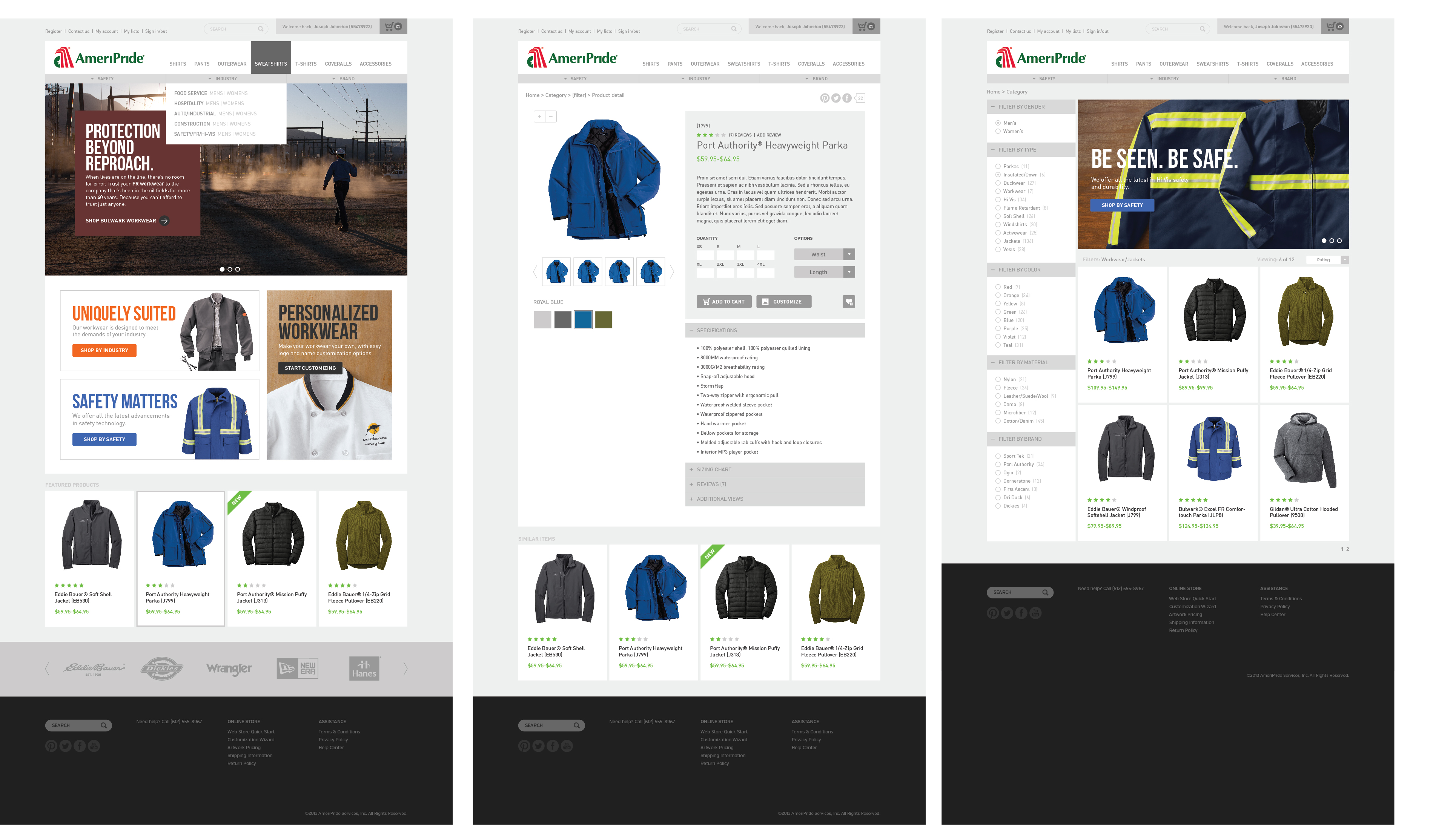1456x825 pixels.
Task: Expand the Reviews (7) section
Action: coord(775,485)
